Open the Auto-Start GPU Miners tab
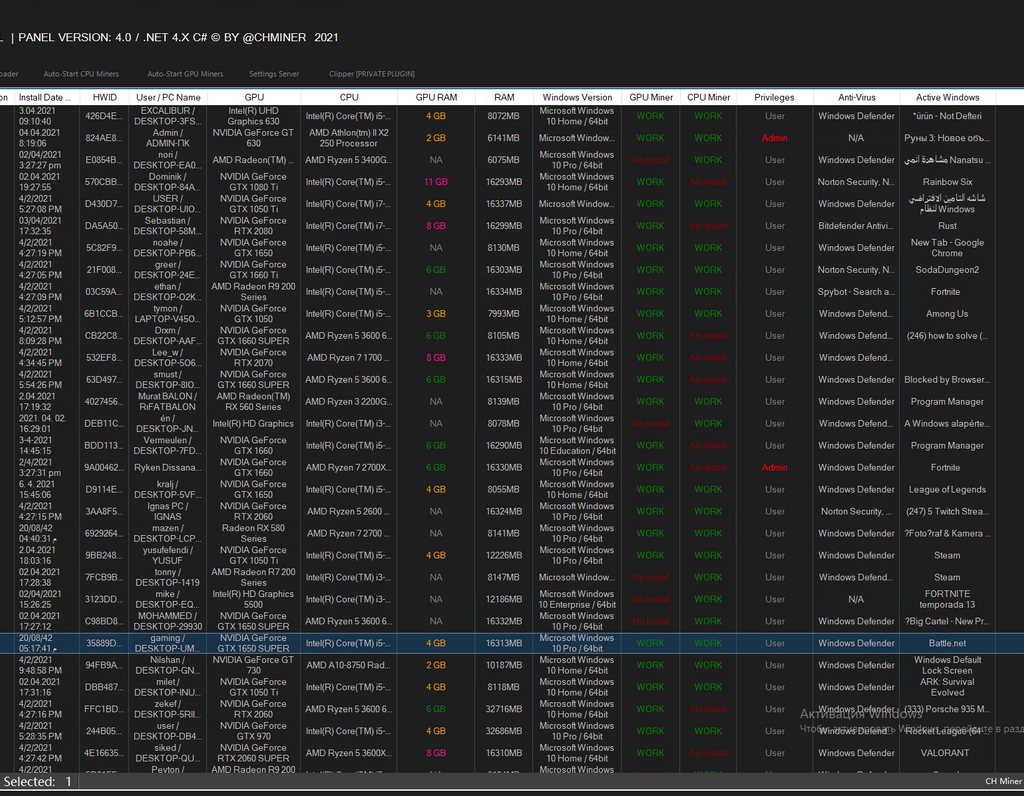1024x796 pixels. pyautogui.click(x=185, y=74)
